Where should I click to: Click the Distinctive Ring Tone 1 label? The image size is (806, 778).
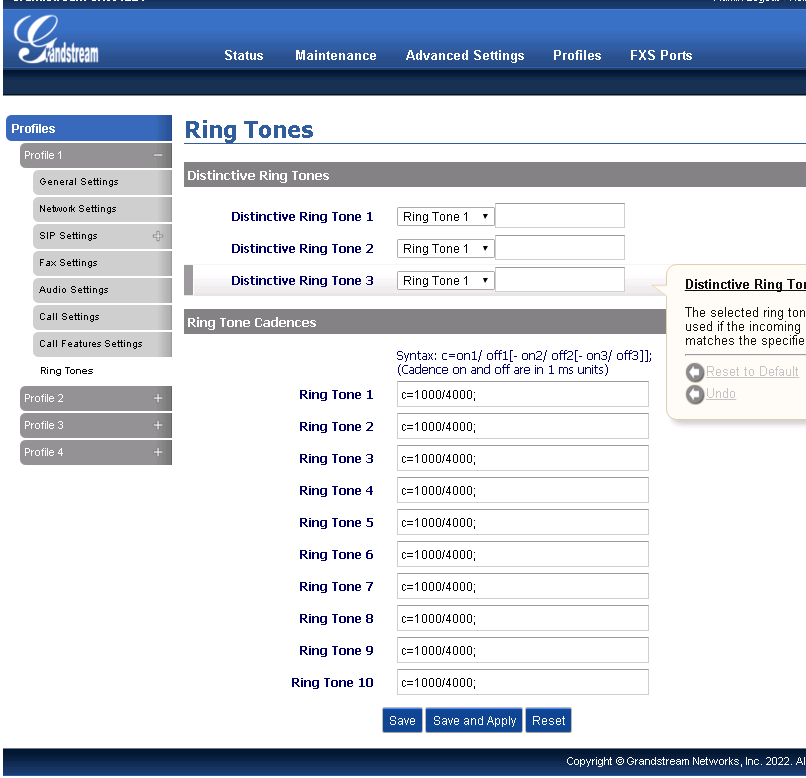(x=302, y=217)
